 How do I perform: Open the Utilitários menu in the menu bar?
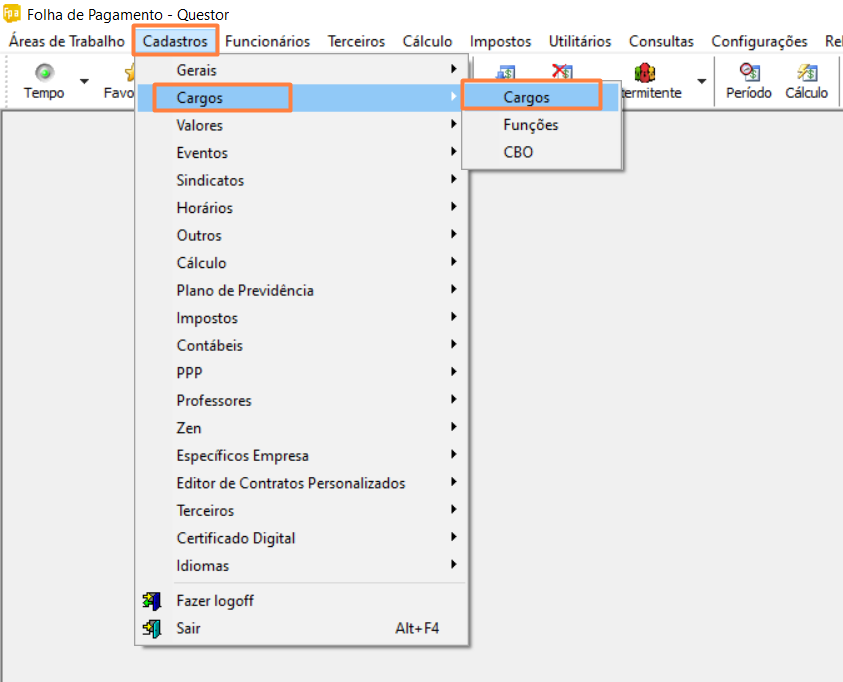point(580,41)
